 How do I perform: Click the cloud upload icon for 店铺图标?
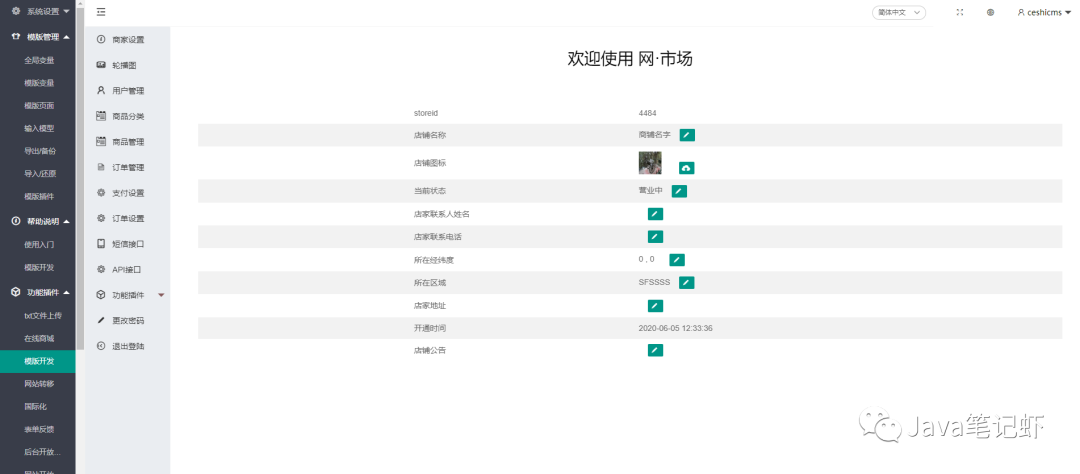coord(687,168)
